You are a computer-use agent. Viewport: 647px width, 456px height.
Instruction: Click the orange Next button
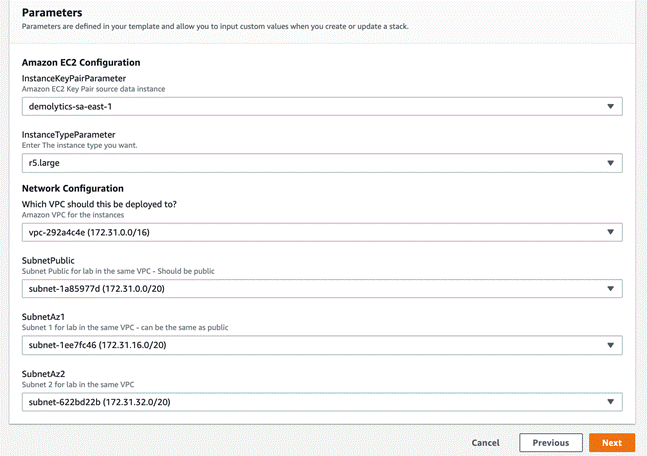click(612, 443)
